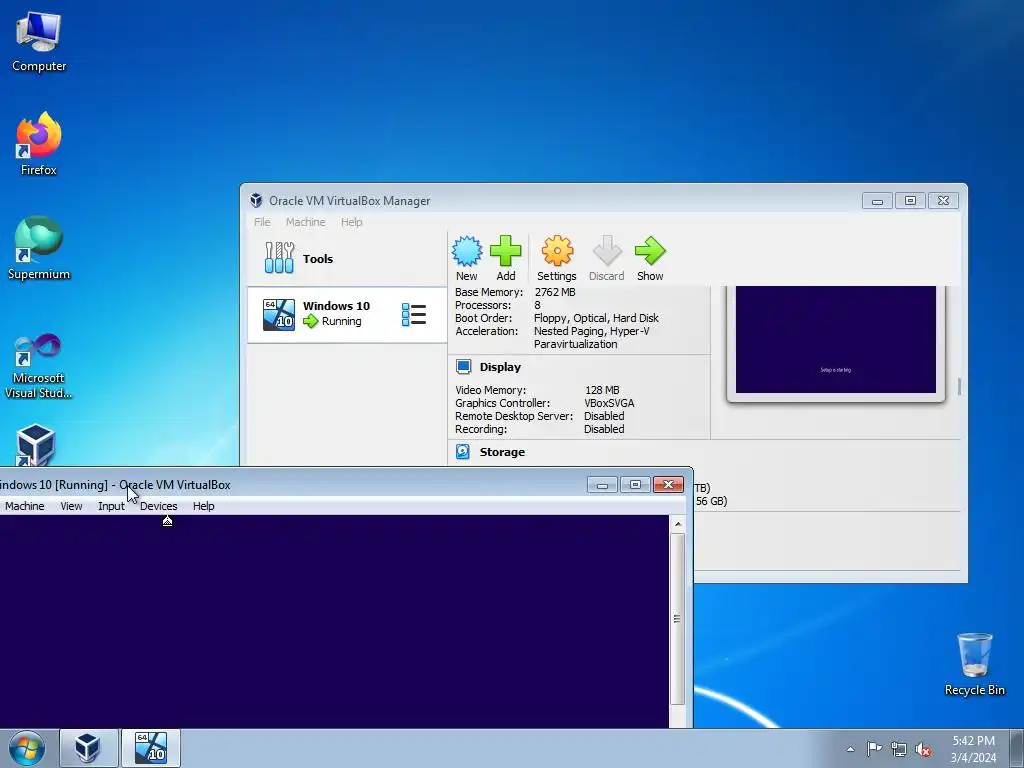1024x768 pixels.
Task: Open Machine menu in the running VM window
Action: click(x=24, y=506)
